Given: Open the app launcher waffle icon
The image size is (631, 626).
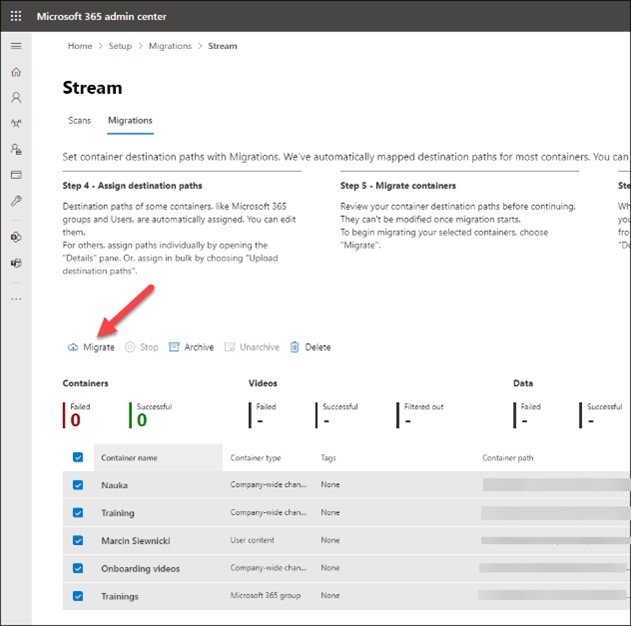Looking at the screenshot, I should coord(16,16).
